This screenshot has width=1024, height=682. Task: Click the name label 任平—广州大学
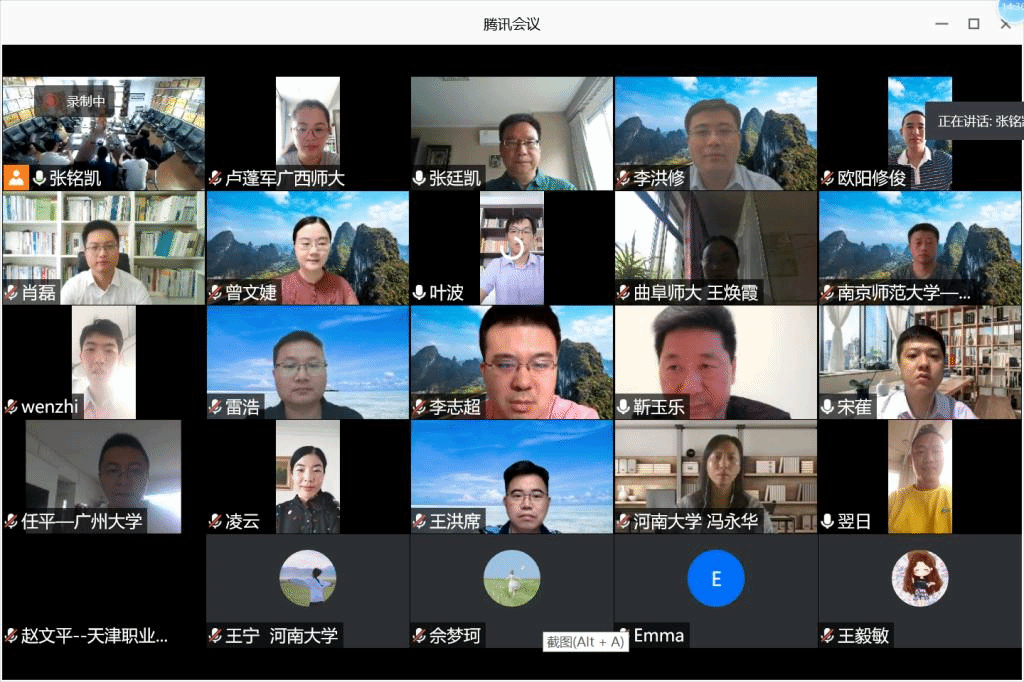82,521
